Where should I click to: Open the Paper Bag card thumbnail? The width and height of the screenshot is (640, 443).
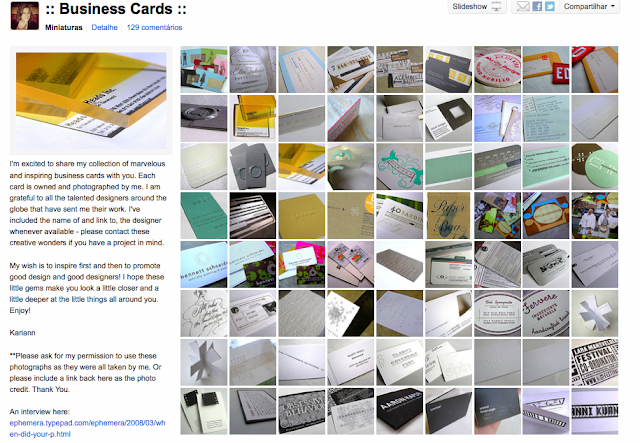[448, 216]
